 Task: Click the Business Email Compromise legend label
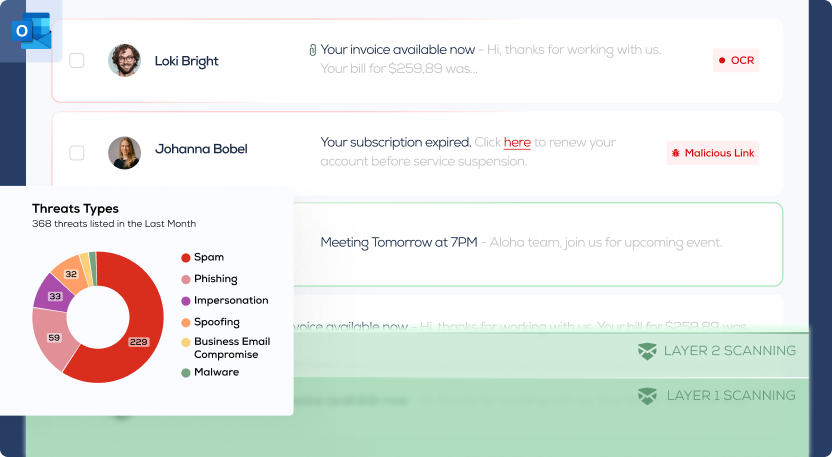[232, 348]
